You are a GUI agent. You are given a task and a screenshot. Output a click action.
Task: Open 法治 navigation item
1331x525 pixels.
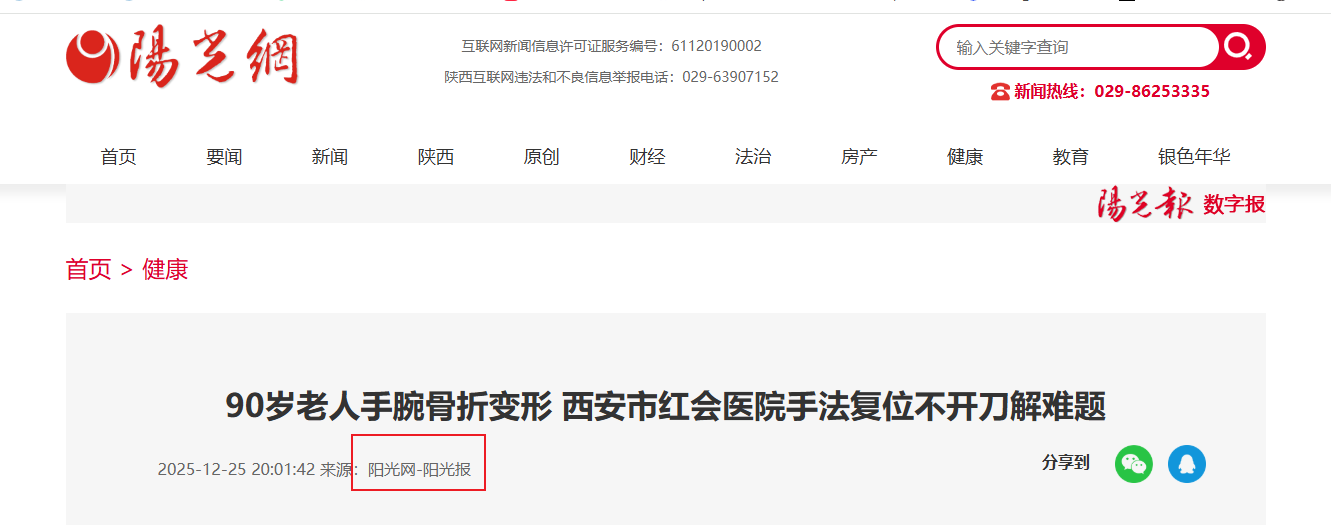[753, 157]
